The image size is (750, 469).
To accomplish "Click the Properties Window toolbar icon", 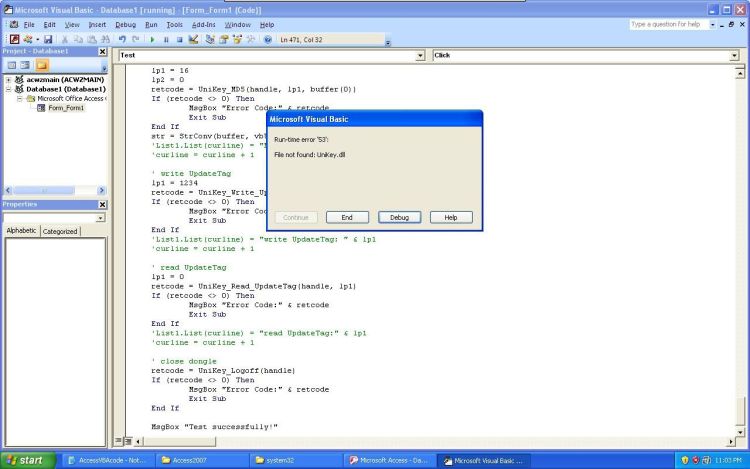I will tap(223, 39).
